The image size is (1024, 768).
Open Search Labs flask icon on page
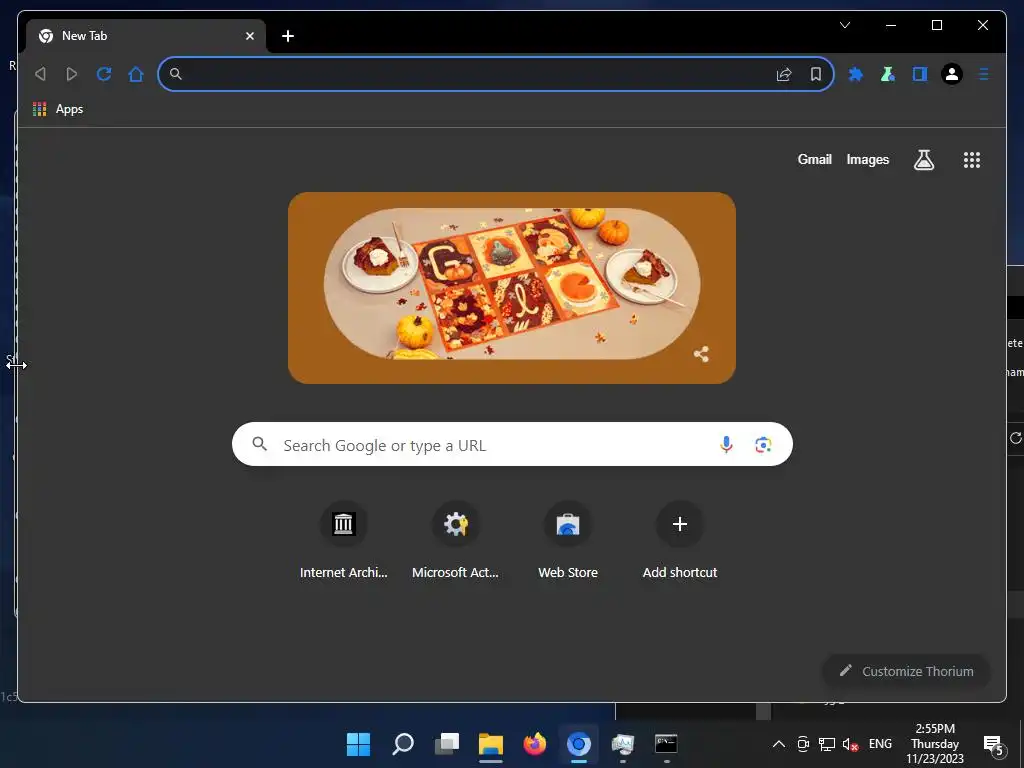(x=923, y=159)
